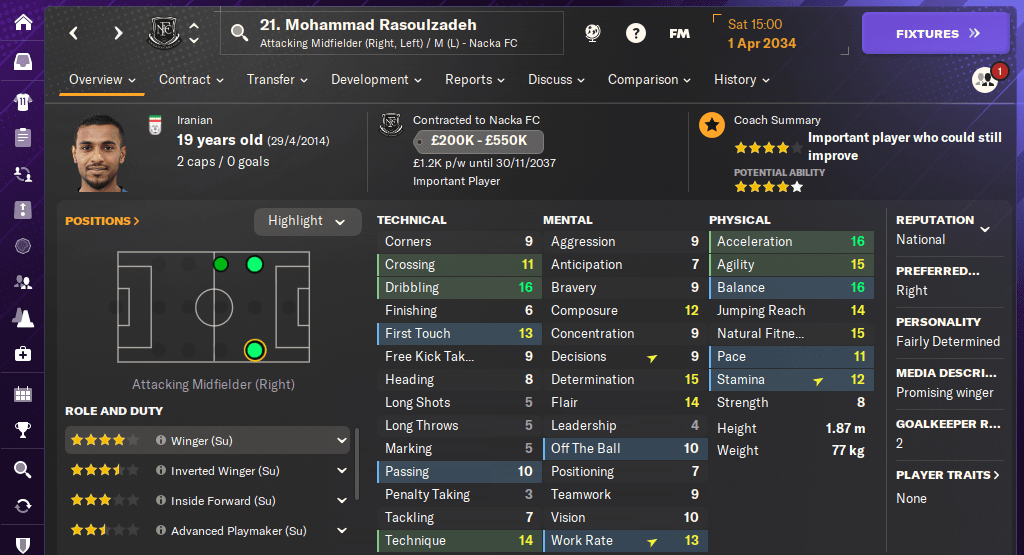The height and width of the screenshot is (555, 1024).
Task: Open the Positions link
Action: pyautogui.click(x=102, y=221)
